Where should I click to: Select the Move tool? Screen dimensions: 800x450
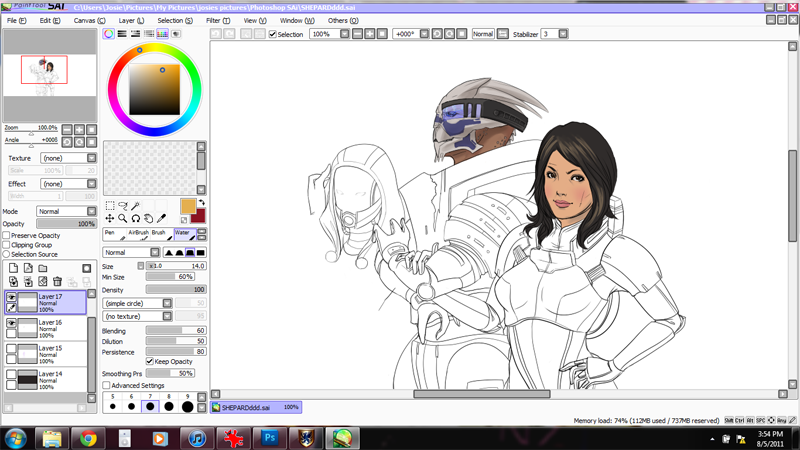(110, 218)
